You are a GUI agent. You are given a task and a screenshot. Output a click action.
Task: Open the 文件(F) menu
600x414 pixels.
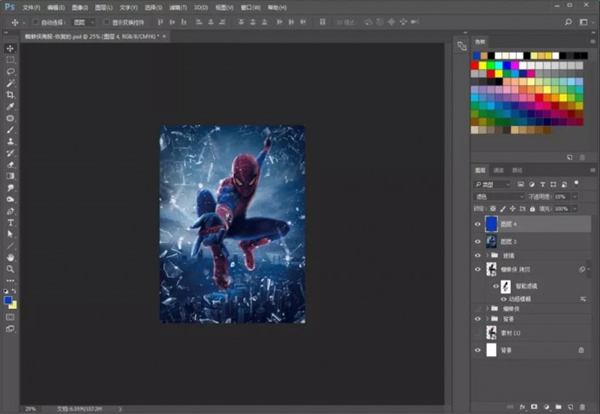pos(31,6)
